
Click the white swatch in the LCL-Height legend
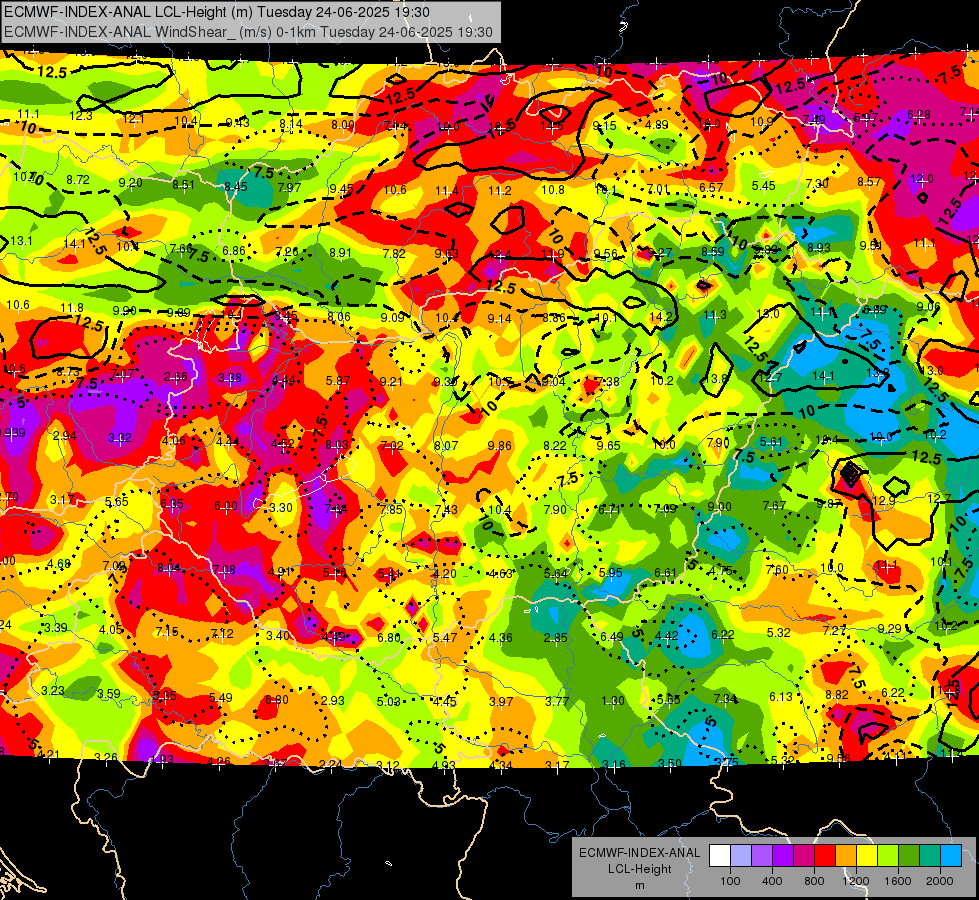click(720, 856)
